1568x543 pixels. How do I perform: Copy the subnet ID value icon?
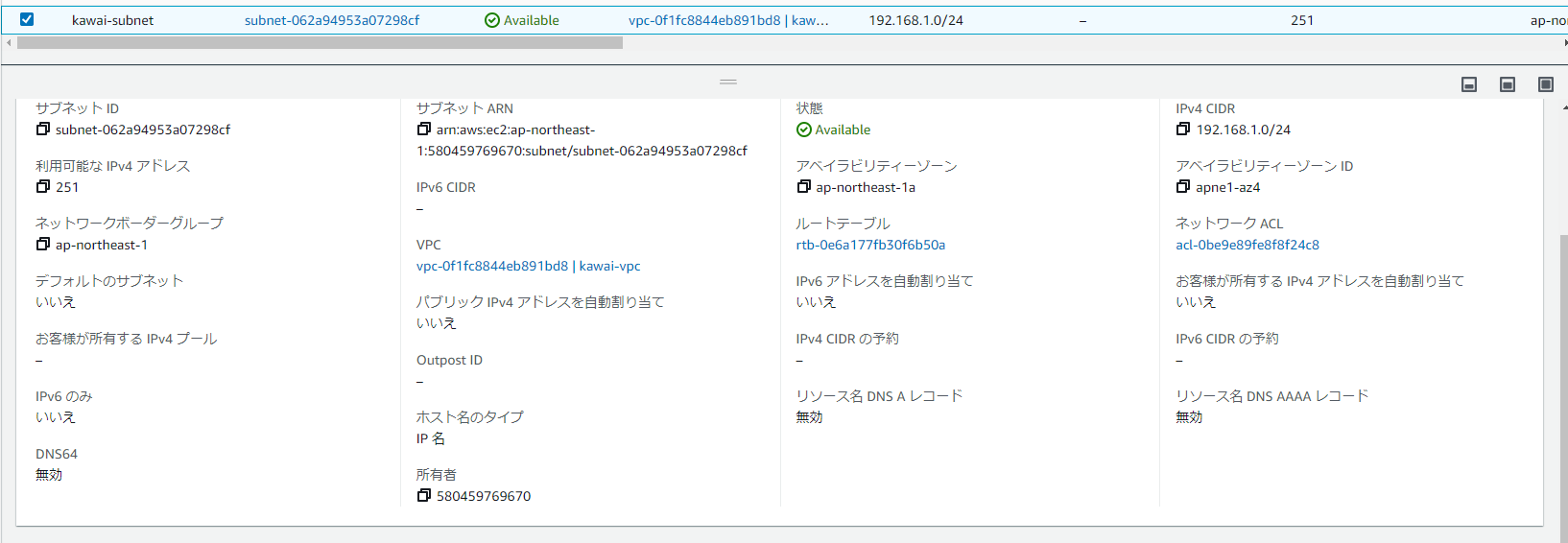pyautogui.click(x=43, y=129)
